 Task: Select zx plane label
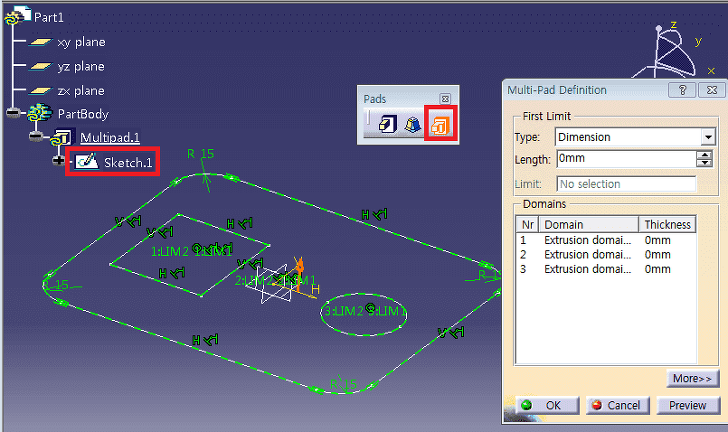(x=81, y=91)
